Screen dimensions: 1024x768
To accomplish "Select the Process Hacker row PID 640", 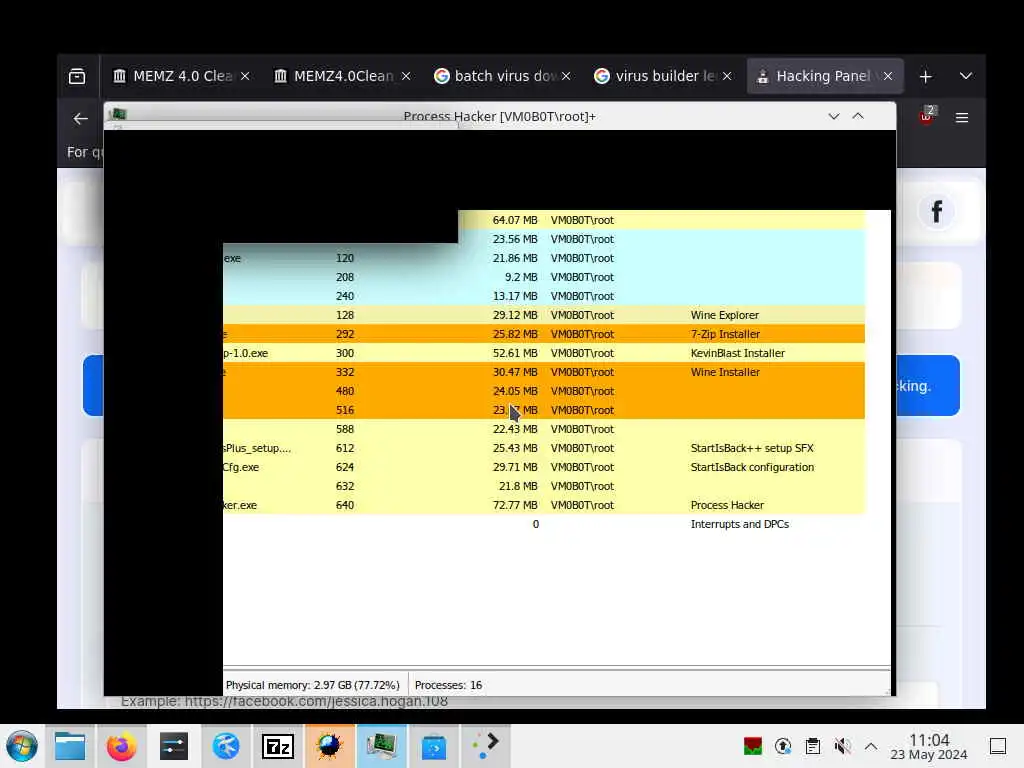I will coord(543,505).
